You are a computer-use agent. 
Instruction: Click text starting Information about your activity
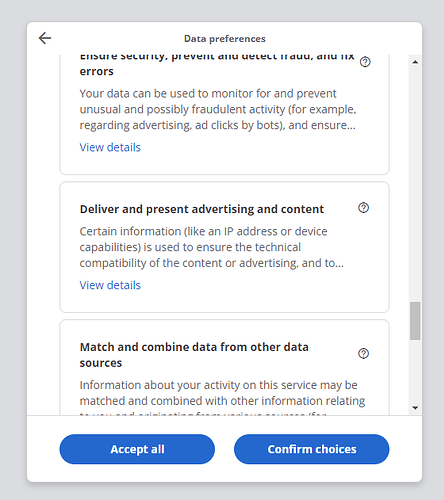tap(222, 398)
